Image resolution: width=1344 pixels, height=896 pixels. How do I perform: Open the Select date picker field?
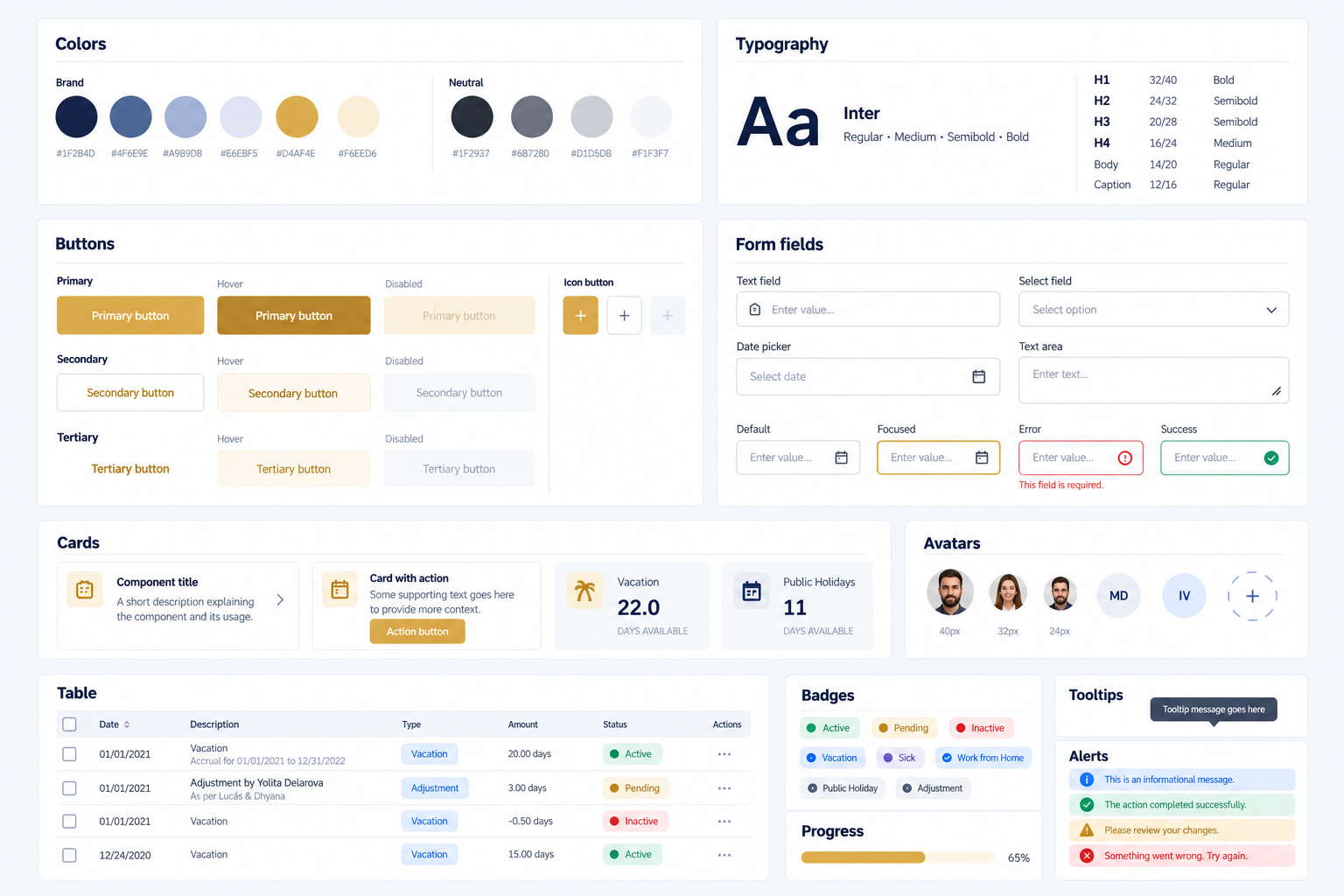point(868,376)
